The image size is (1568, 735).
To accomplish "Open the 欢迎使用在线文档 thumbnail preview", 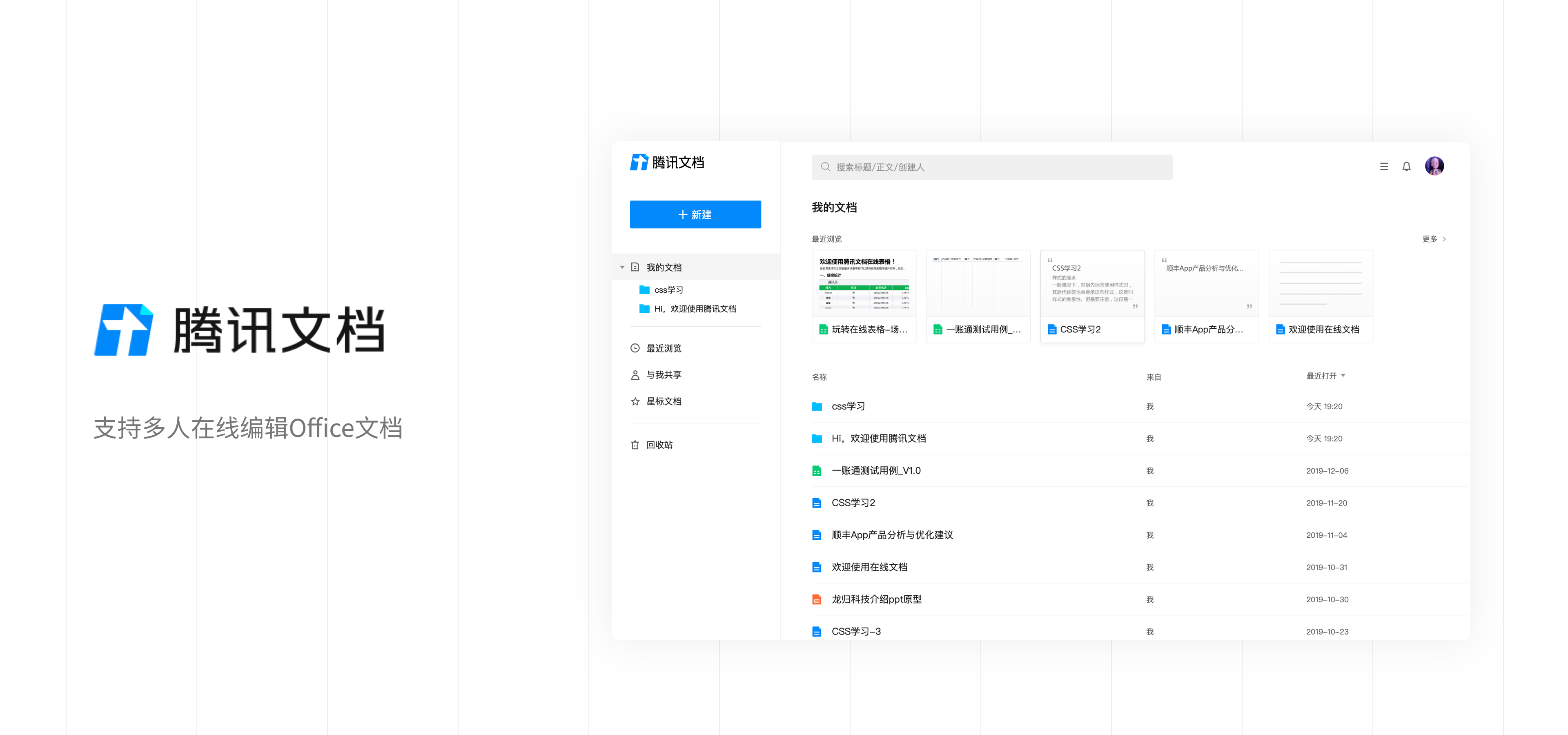I will pyautogui.click(x=1321, y=283).
